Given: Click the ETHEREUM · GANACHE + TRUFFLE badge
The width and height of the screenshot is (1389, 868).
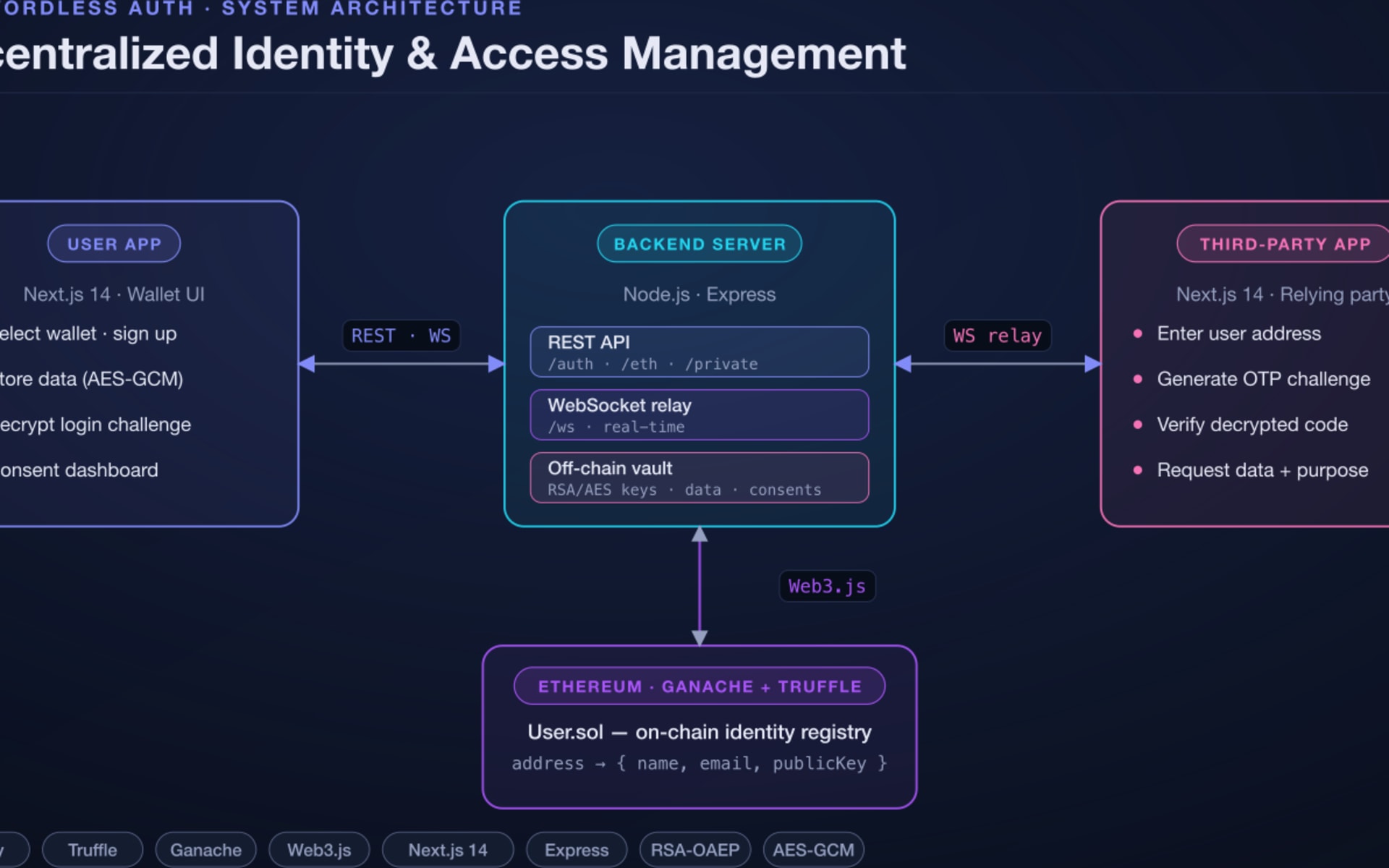Looking at the screenshot, I should (699, 686).
